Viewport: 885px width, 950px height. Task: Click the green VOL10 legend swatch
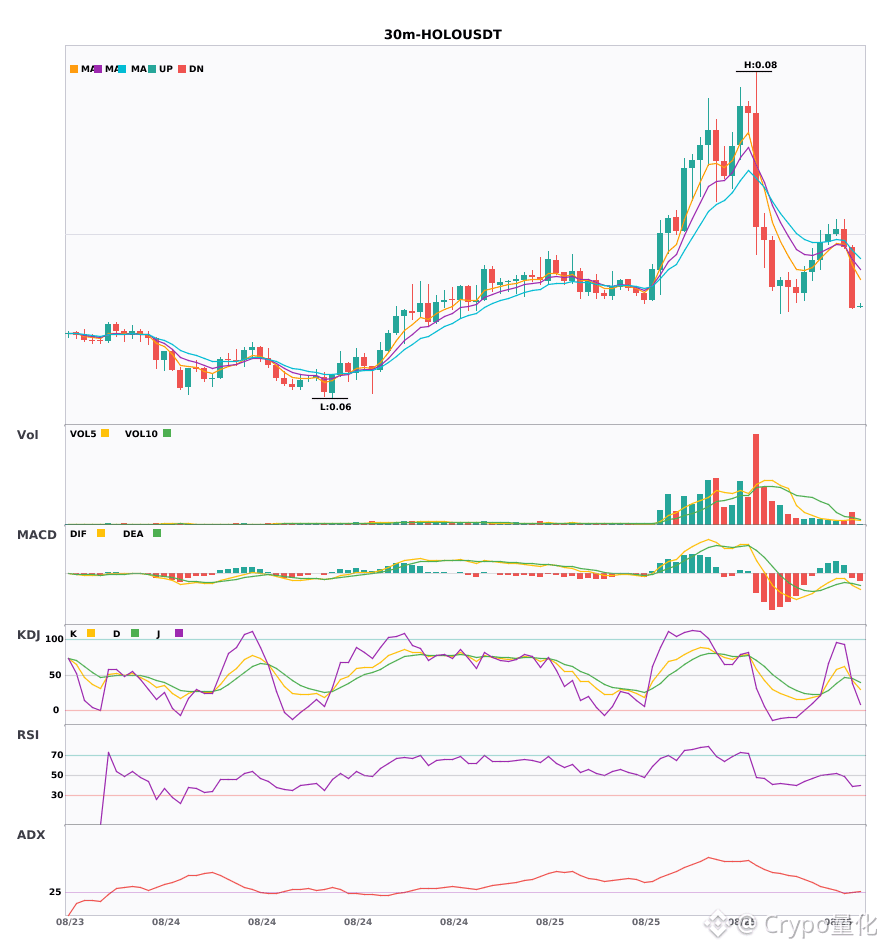click(x=167, y=433)
